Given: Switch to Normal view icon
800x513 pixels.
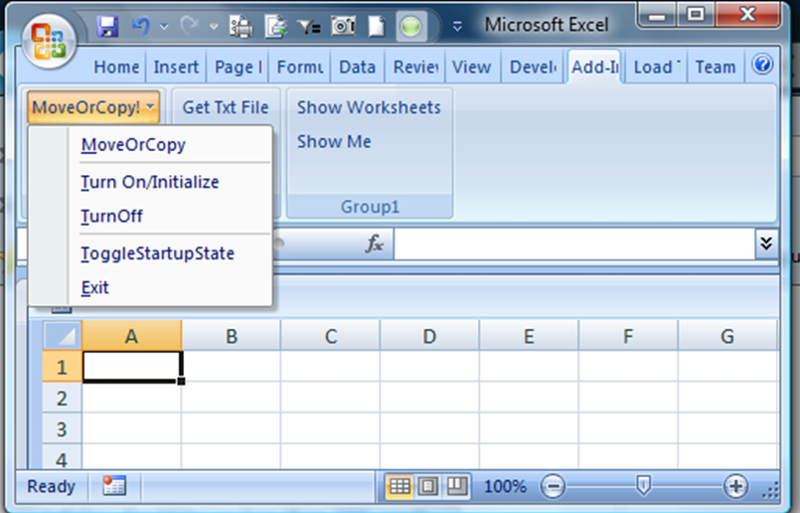Looking at the screenshot, I should click(x=399, y=486).
